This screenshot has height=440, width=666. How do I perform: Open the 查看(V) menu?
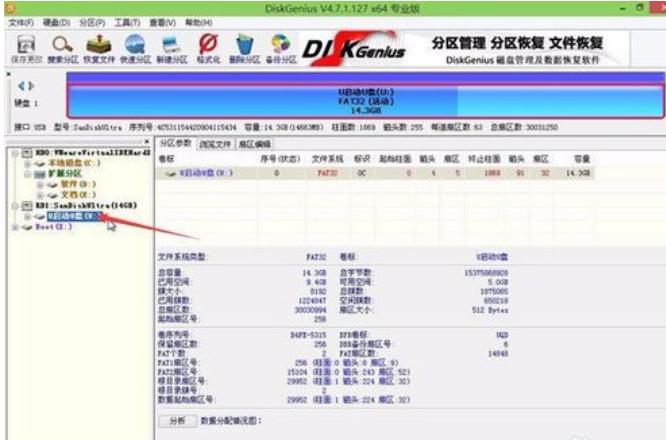click(x=163, y=23)
